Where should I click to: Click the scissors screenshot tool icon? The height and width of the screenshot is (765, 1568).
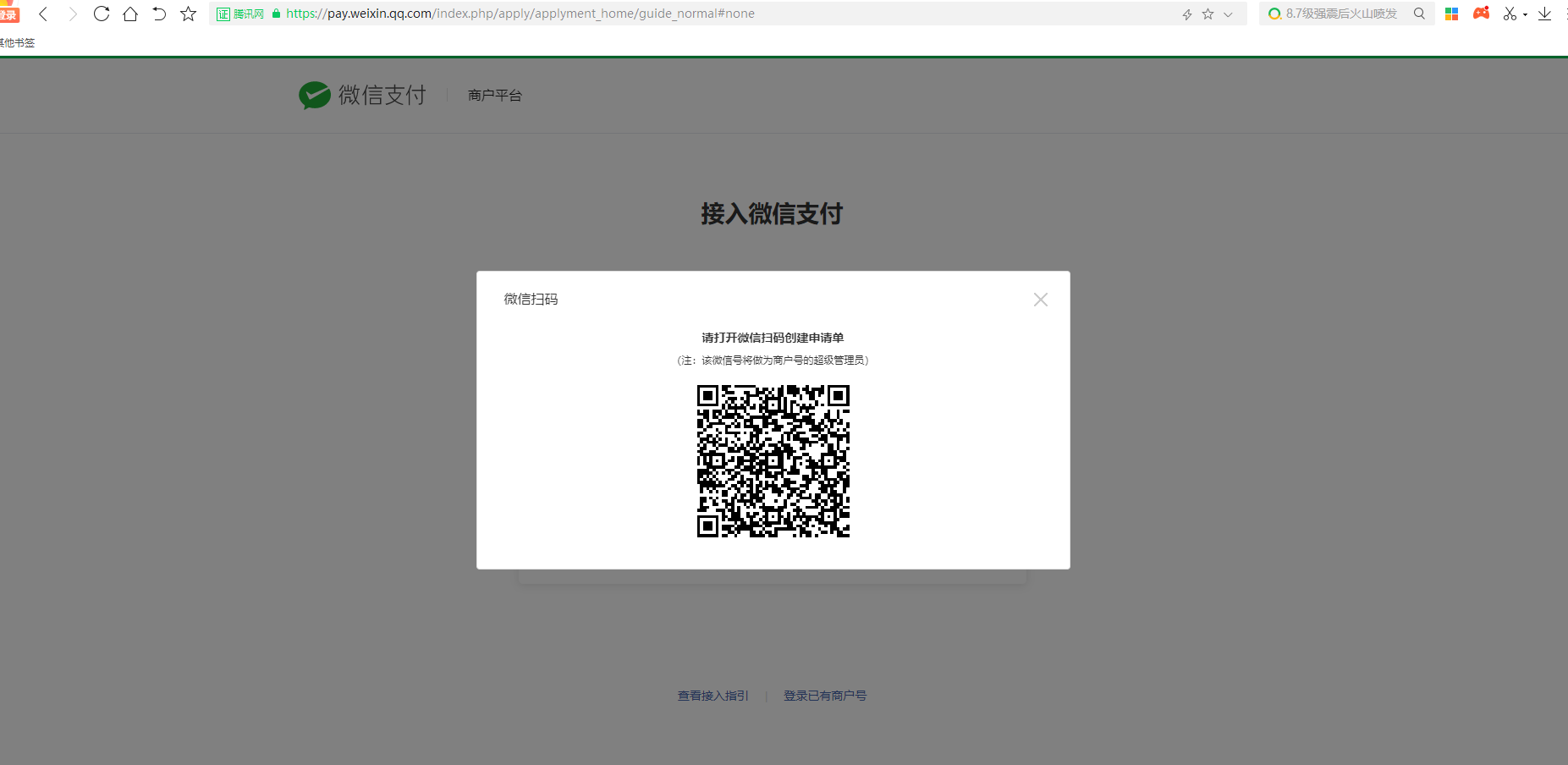click(x=1510, y=14)
